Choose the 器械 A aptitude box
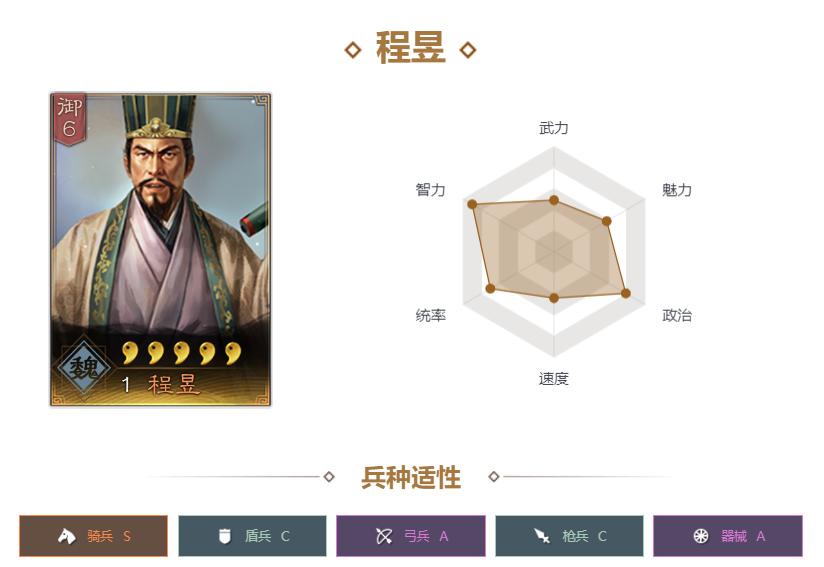824x567 pixels. (x=728, y=536)
